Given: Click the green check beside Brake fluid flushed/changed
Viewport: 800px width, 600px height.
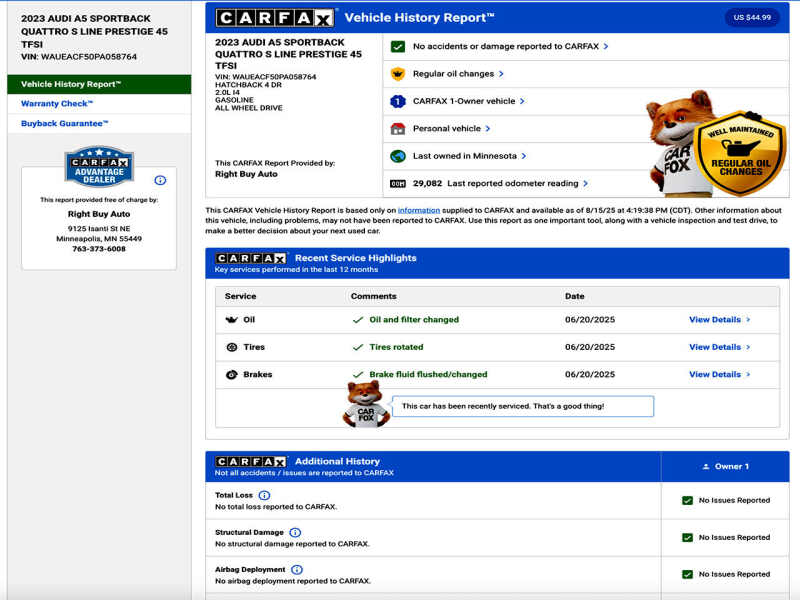Looking at the screenshot, I should [x=358, y=374].
